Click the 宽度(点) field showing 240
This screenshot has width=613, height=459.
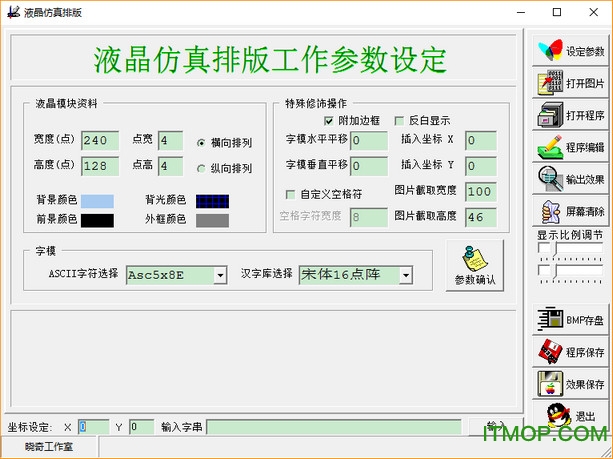(x=100, y=140)
